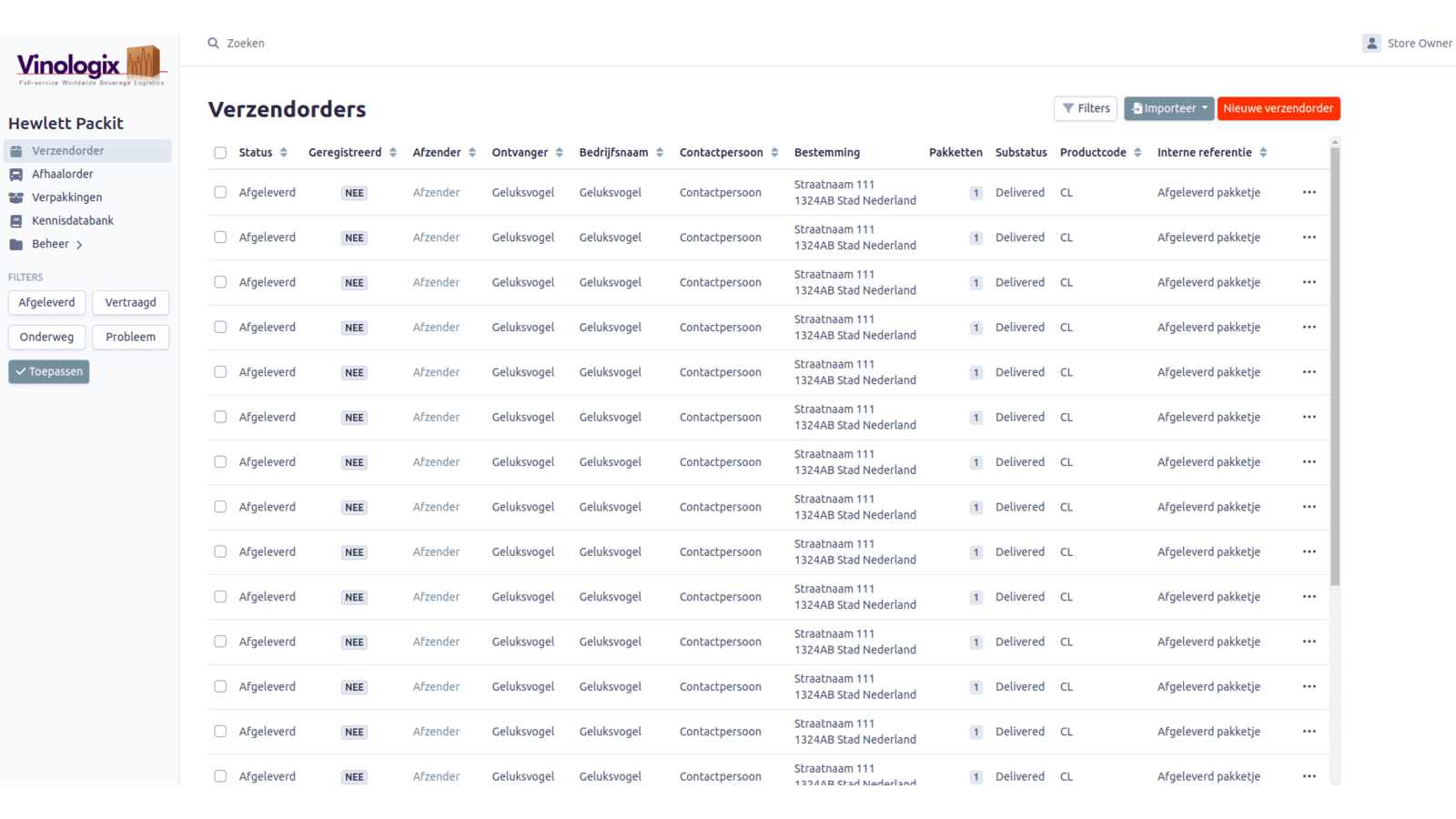The image size is (1456, 819).
Task: Open the Afzender link in first row
Action: [436, 193]
